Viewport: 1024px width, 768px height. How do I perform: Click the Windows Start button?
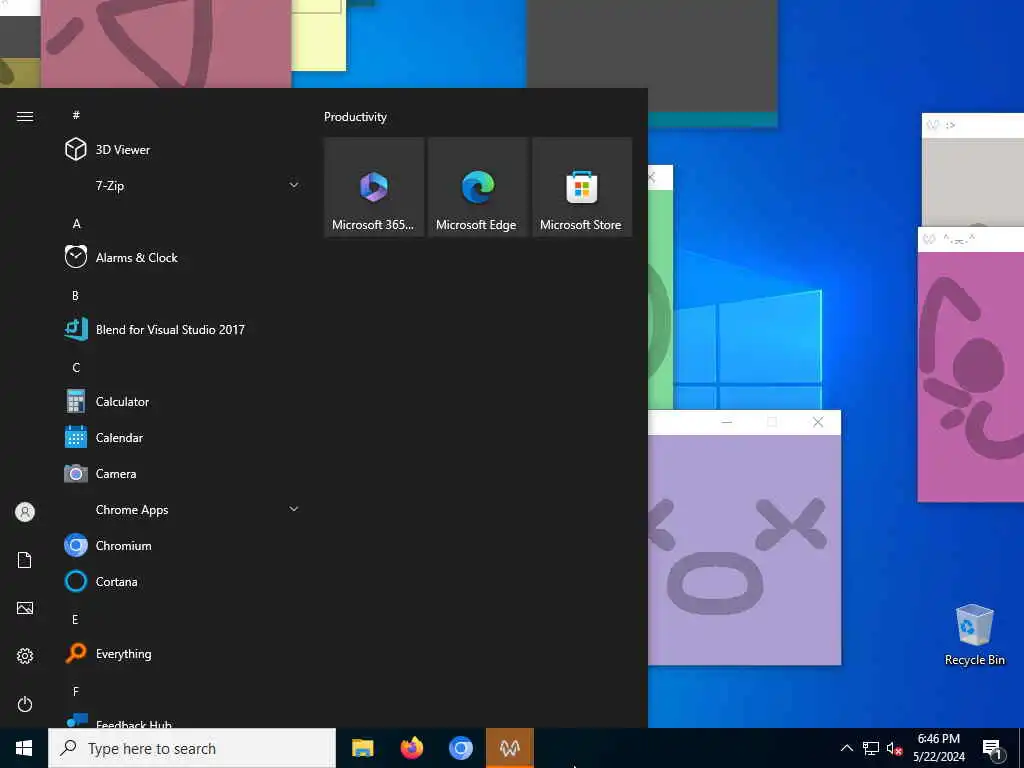pyautogui.click(x=24, y=748)
